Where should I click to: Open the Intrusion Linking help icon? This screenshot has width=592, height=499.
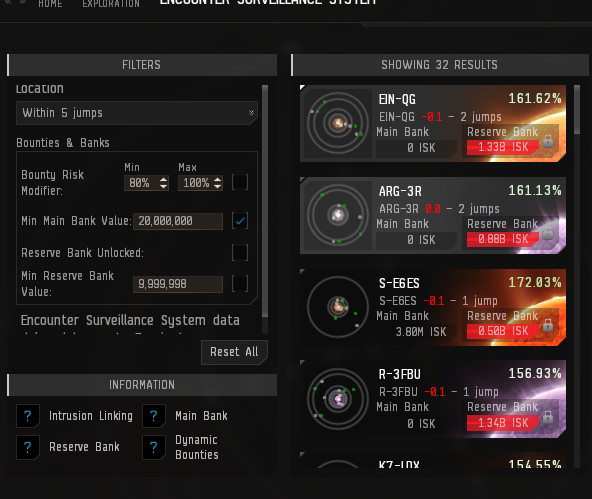coord(28,416)
